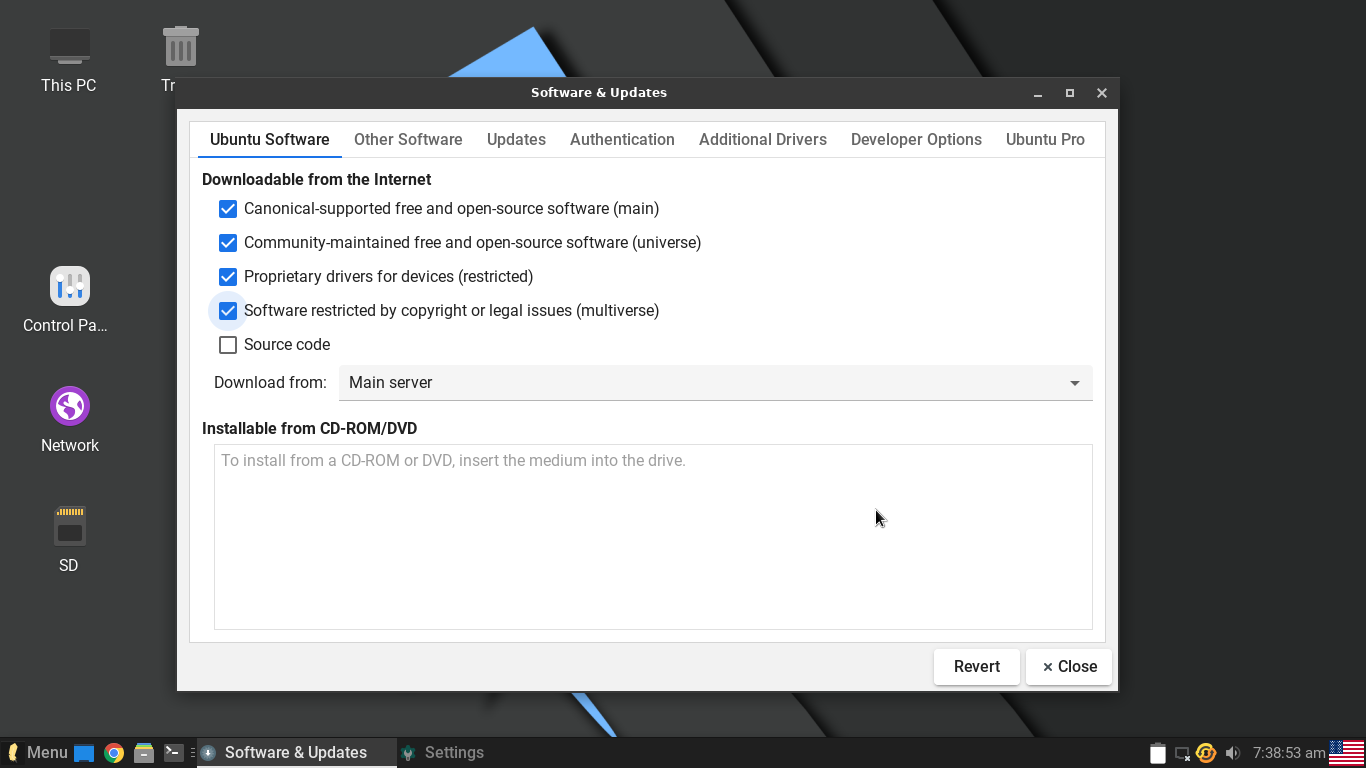Image resolution: width=1366 pixels, height=768 pixels.
Task: Click the Revert button
Action: click(x=977, y=667)
